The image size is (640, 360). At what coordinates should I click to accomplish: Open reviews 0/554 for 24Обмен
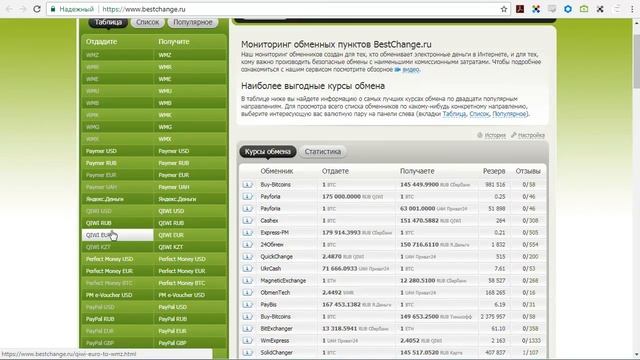pyautogui.click(x=530, y=244)
